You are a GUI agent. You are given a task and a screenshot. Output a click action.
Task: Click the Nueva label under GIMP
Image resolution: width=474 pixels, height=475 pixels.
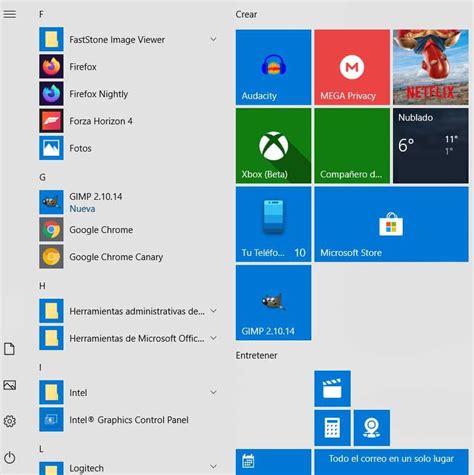point(82,209)
